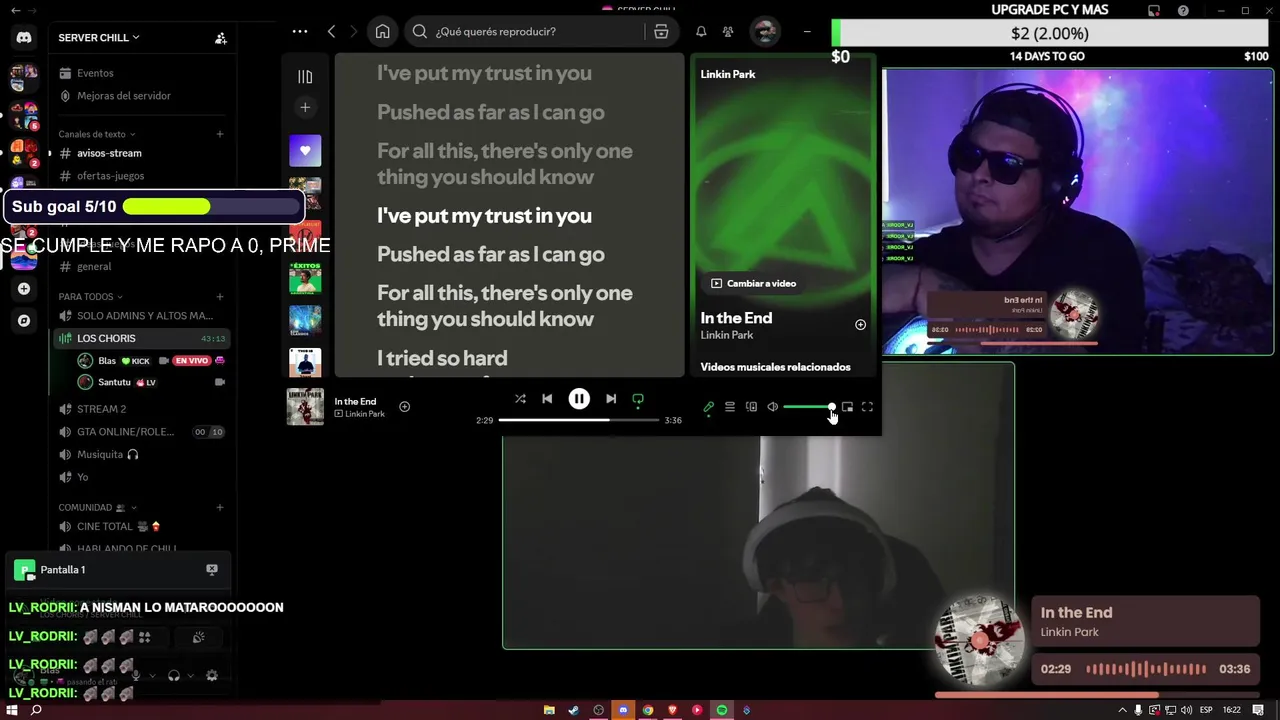Add a server with Discord plus icon
The width and height of the screenshot is (1280, 720).
coord(24,289)
